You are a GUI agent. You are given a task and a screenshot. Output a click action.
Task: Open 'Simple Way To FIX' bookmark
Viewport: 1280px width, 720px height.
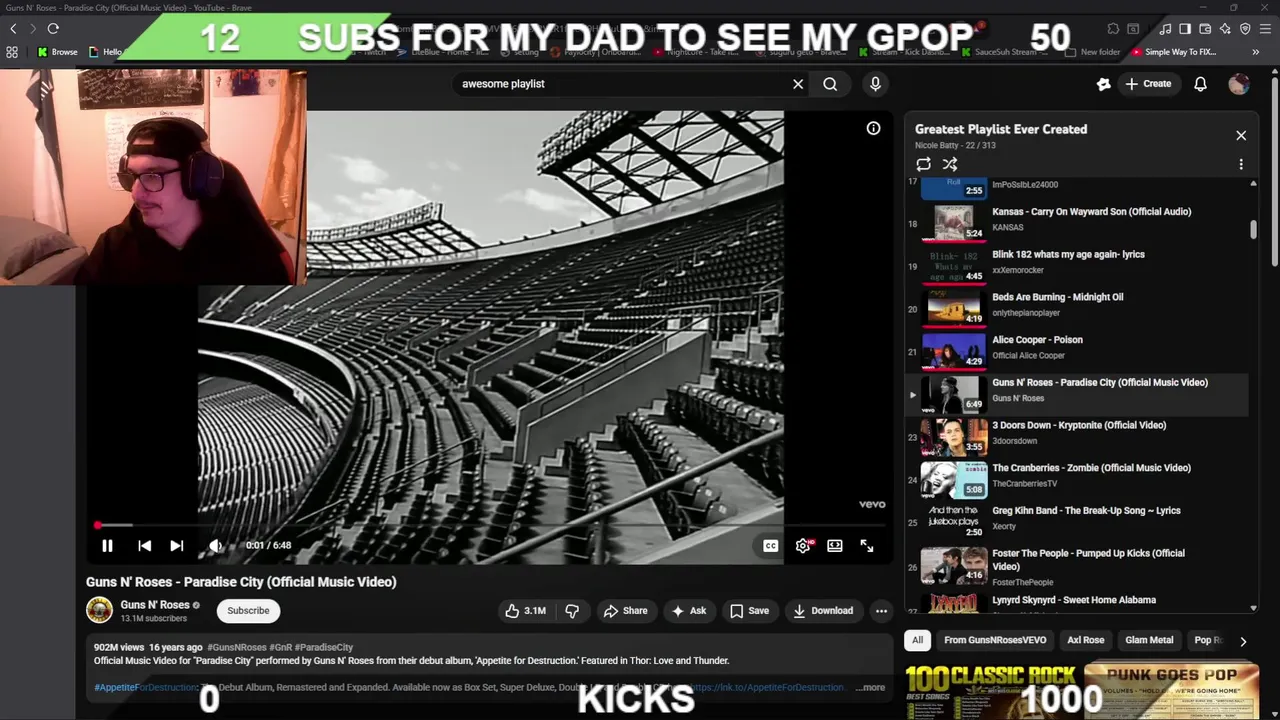tap(1173, 52)
